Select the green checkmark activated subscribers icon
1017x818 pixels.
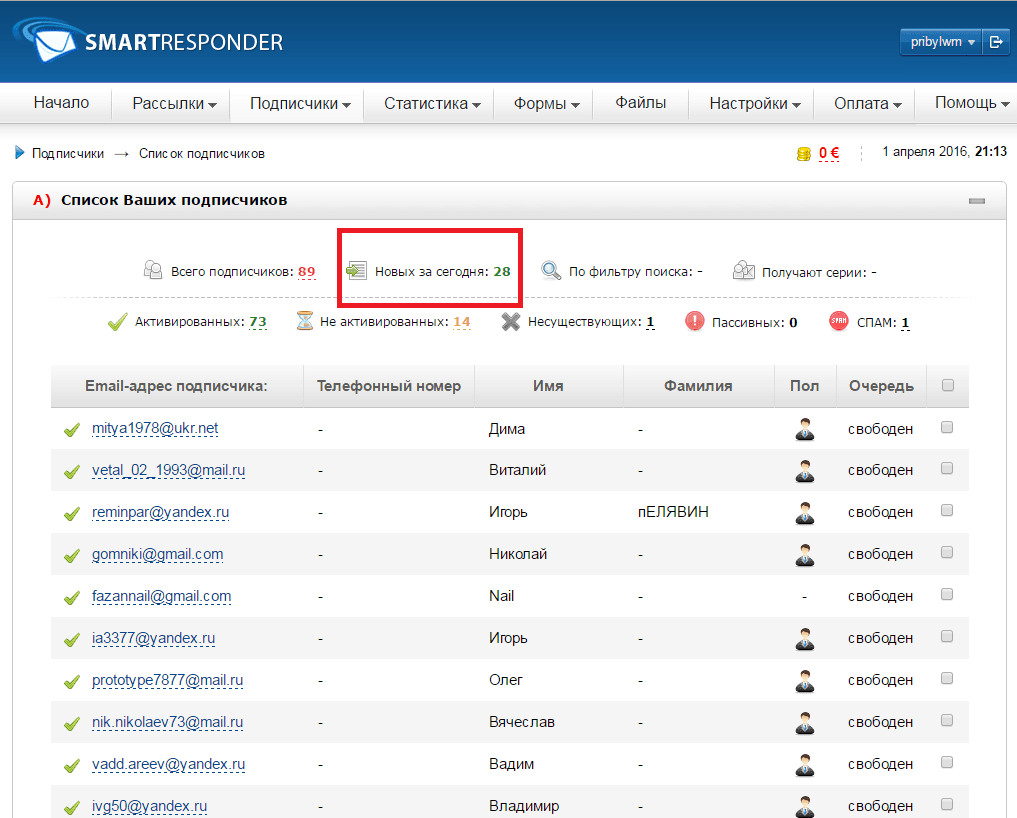point(117,321)
